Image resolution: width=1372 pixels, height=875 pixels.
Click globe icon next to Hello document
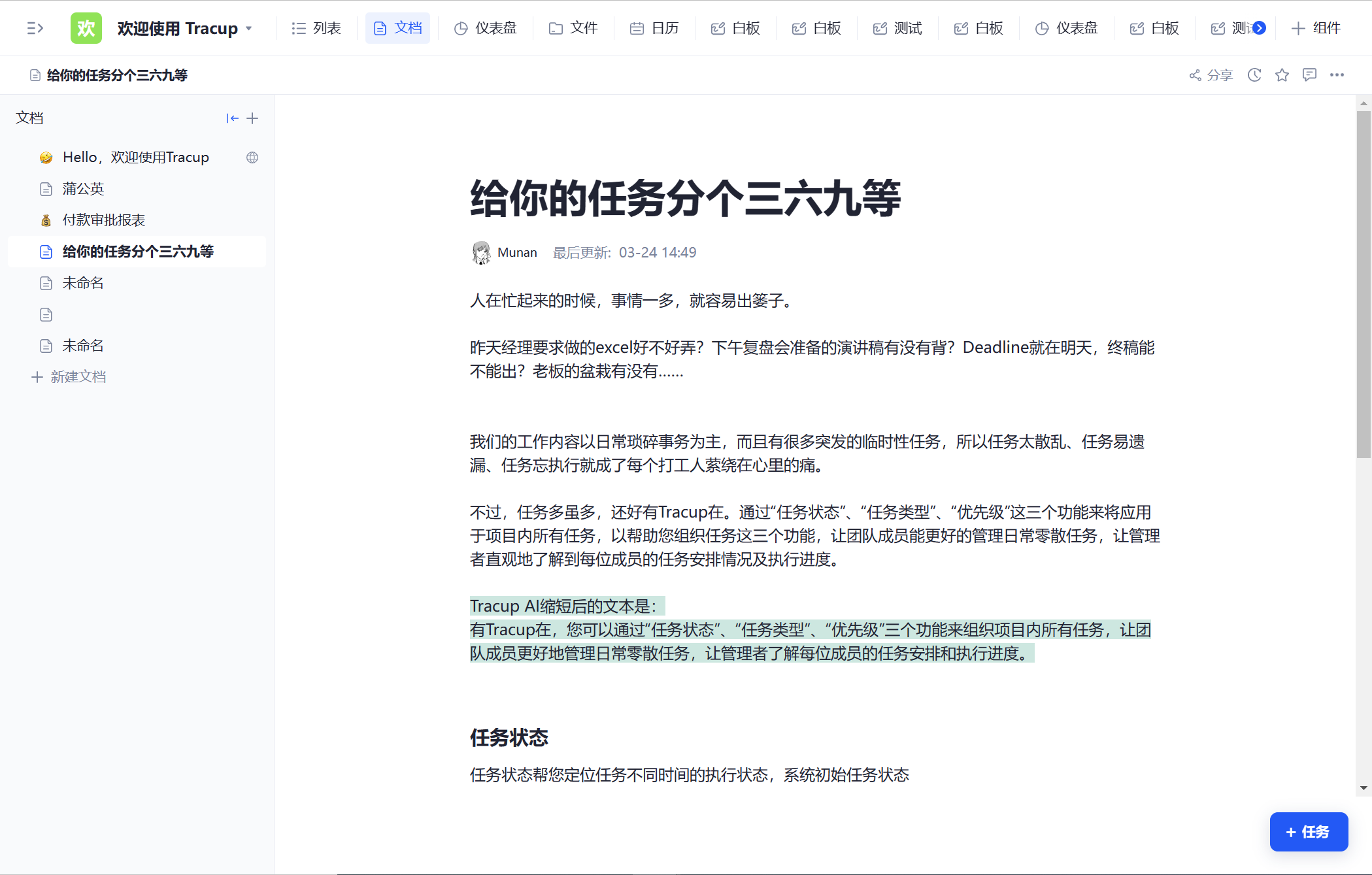[252, 157]
